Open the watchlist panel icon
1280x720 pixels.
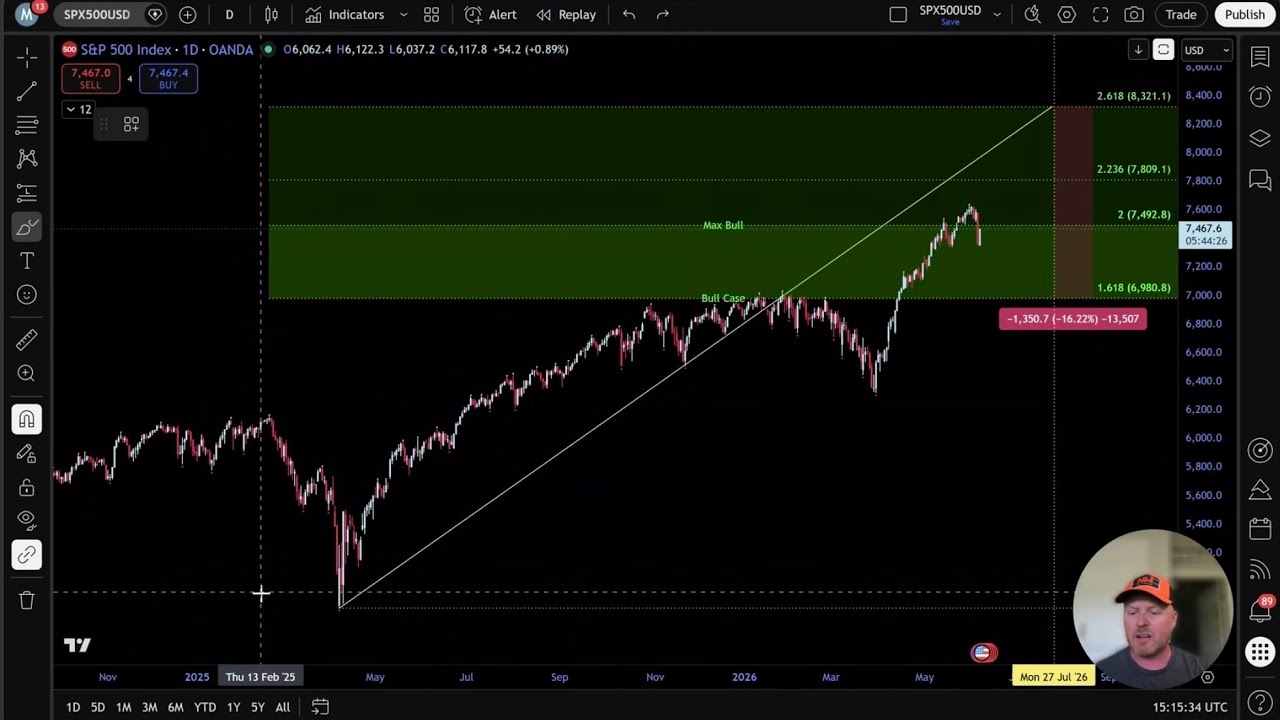point(1260,57)
